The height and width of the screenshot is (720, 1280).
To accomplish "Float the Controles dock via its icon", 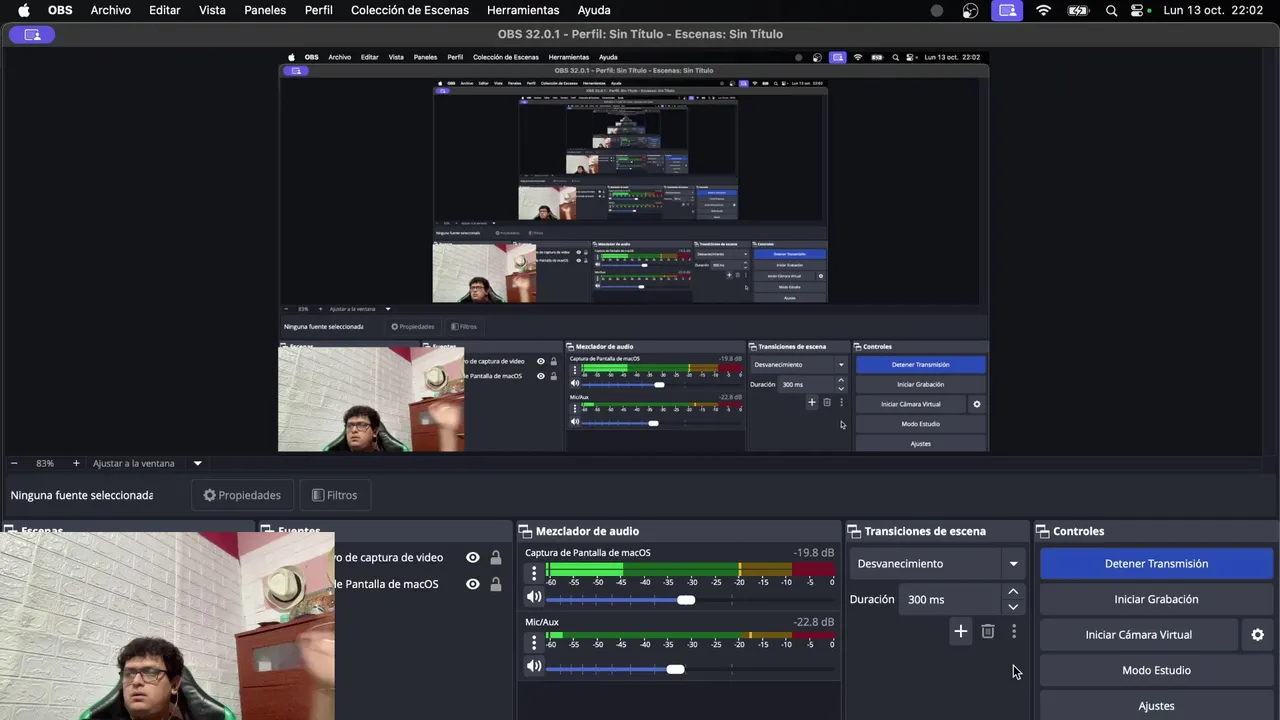I will click(x=1042, y=531).
